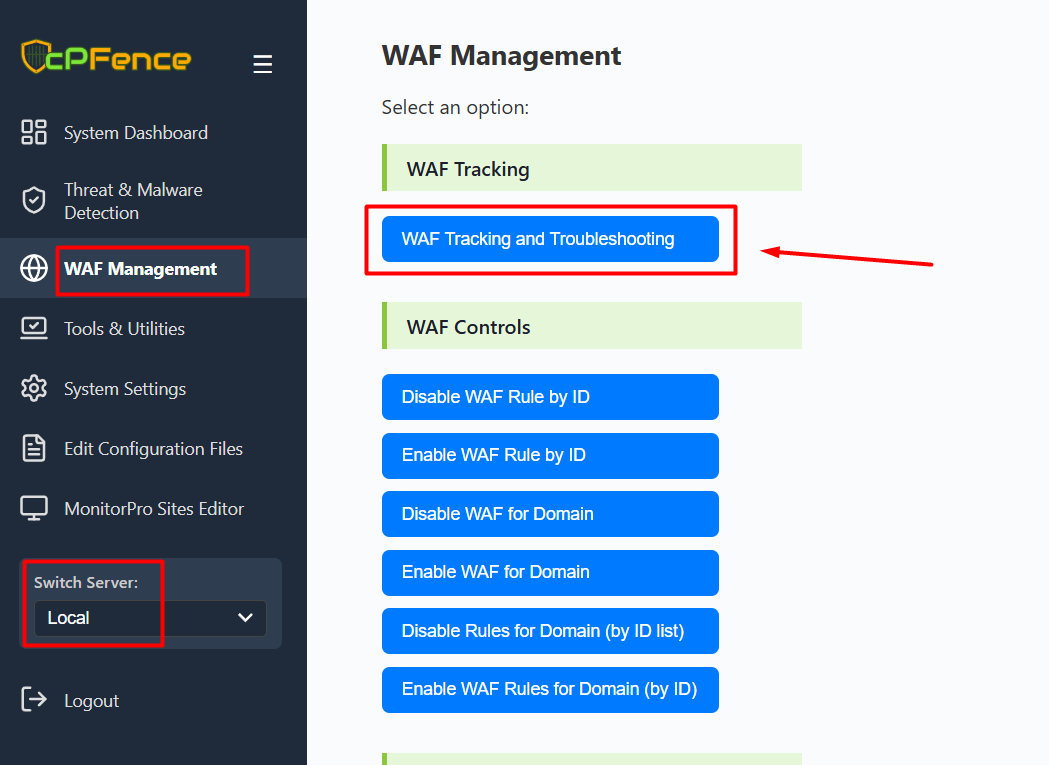Click Disable Rules for Domain (by ID list)
This screenshot has height=765, width=1049.
(x=550, y=631)
